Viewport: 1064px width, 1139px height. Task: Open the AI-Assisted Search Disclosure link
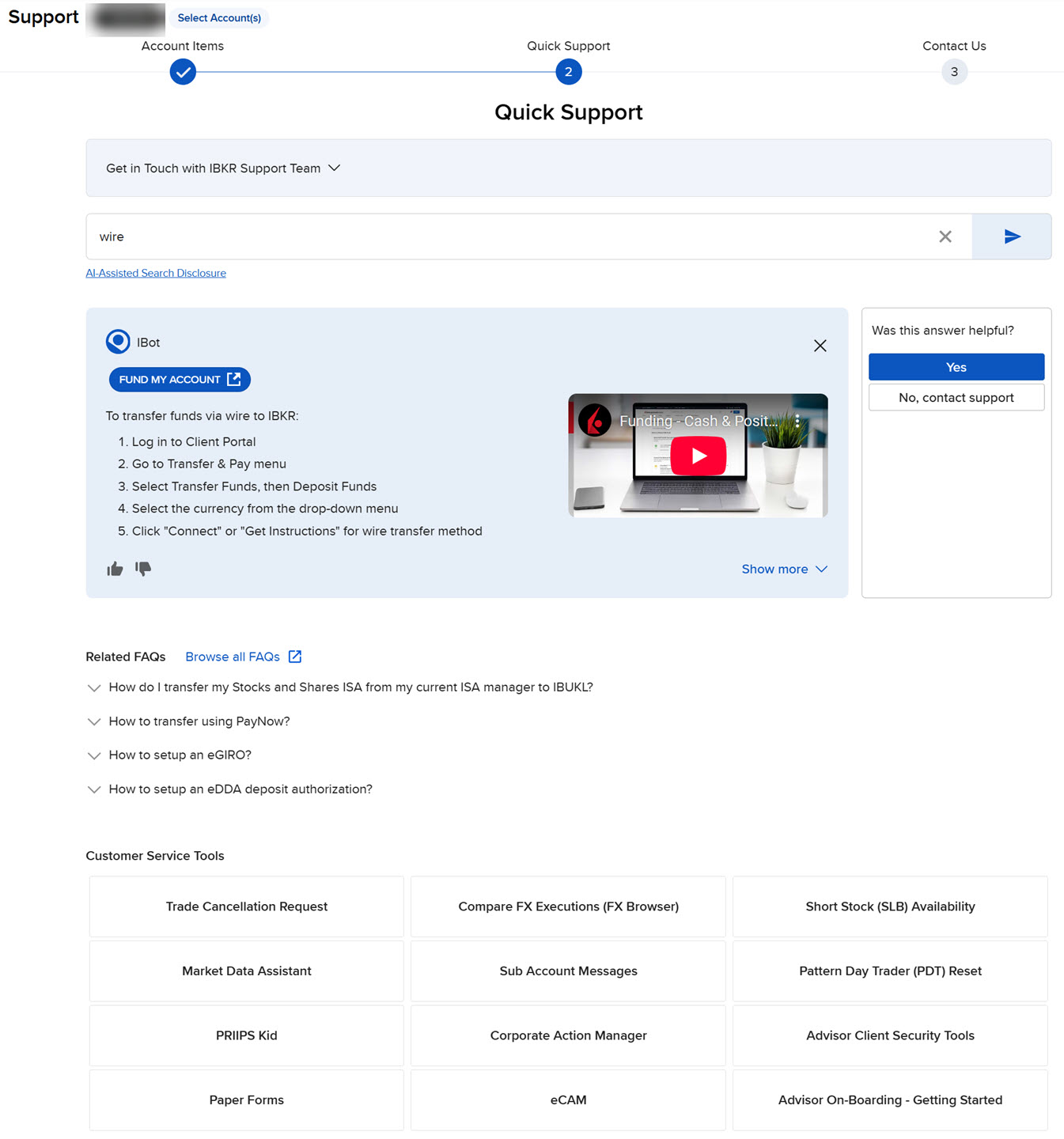pyautogui.click(x=156, y=273)
